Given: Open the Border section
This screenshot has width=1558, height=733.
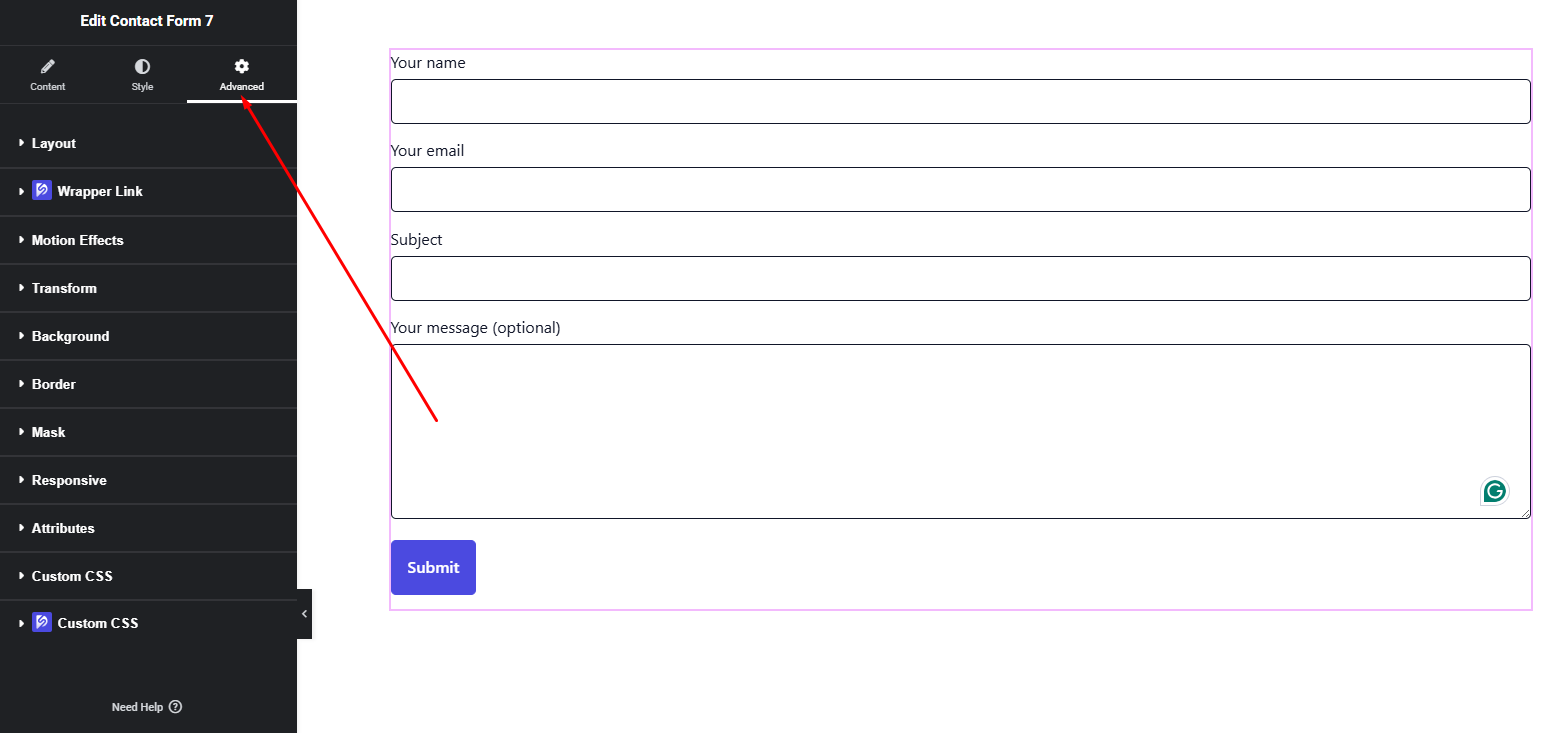Looking at the screenshot, I should click(54, 384).
